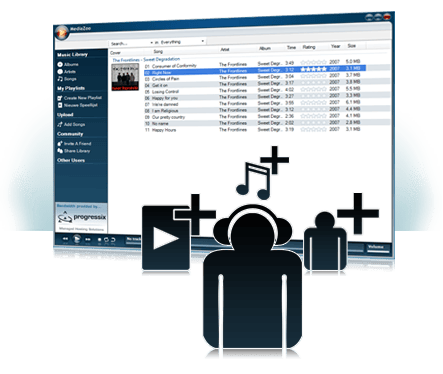The image size is (443, 374).
Task: Open The Frontlines - Sweet Degradation album link
Action: click(x=146, y=60)
